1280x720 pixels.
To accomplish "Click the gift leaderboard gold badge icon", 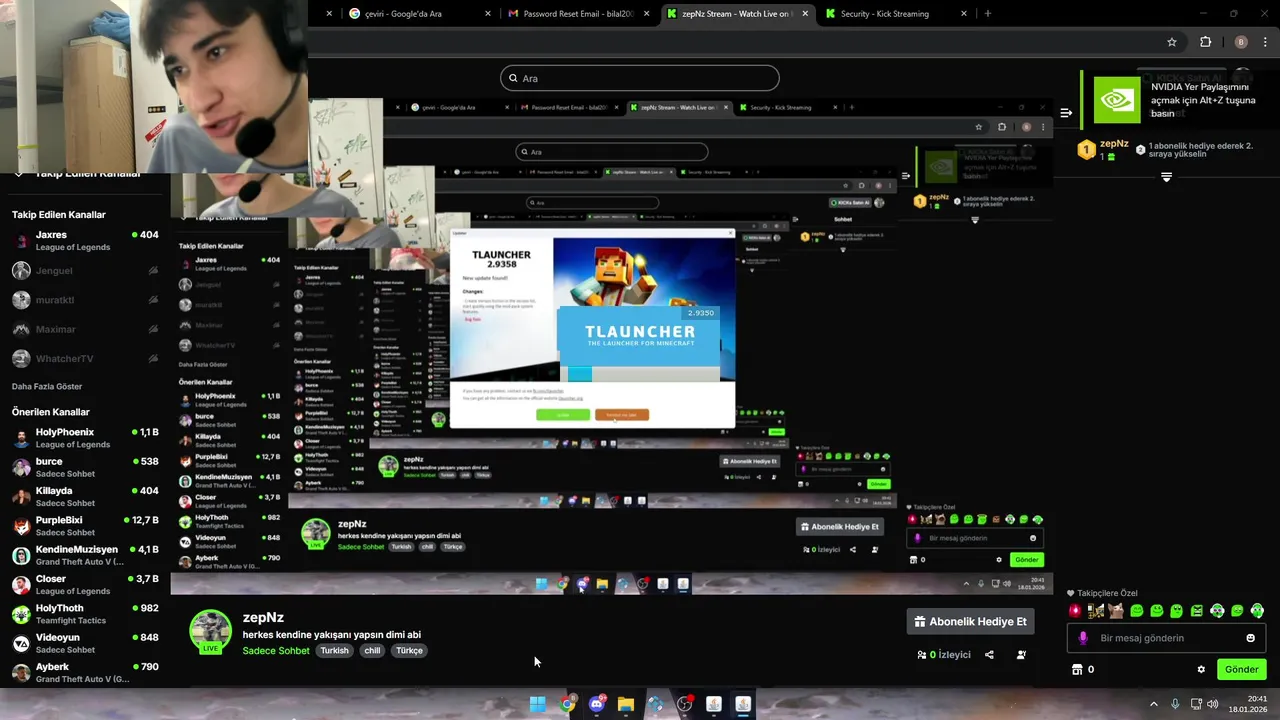I will [1087, 150].
